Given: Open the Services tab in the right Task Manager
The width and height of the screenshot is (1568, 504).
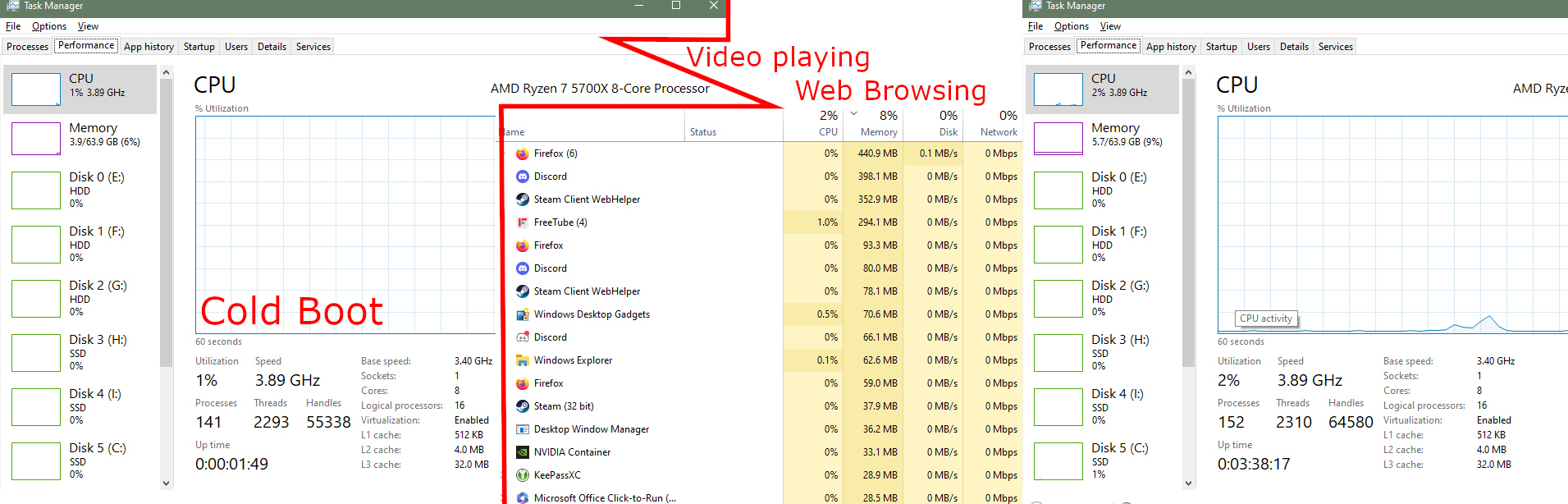Looking at the screenshot, I should 1336,47.
